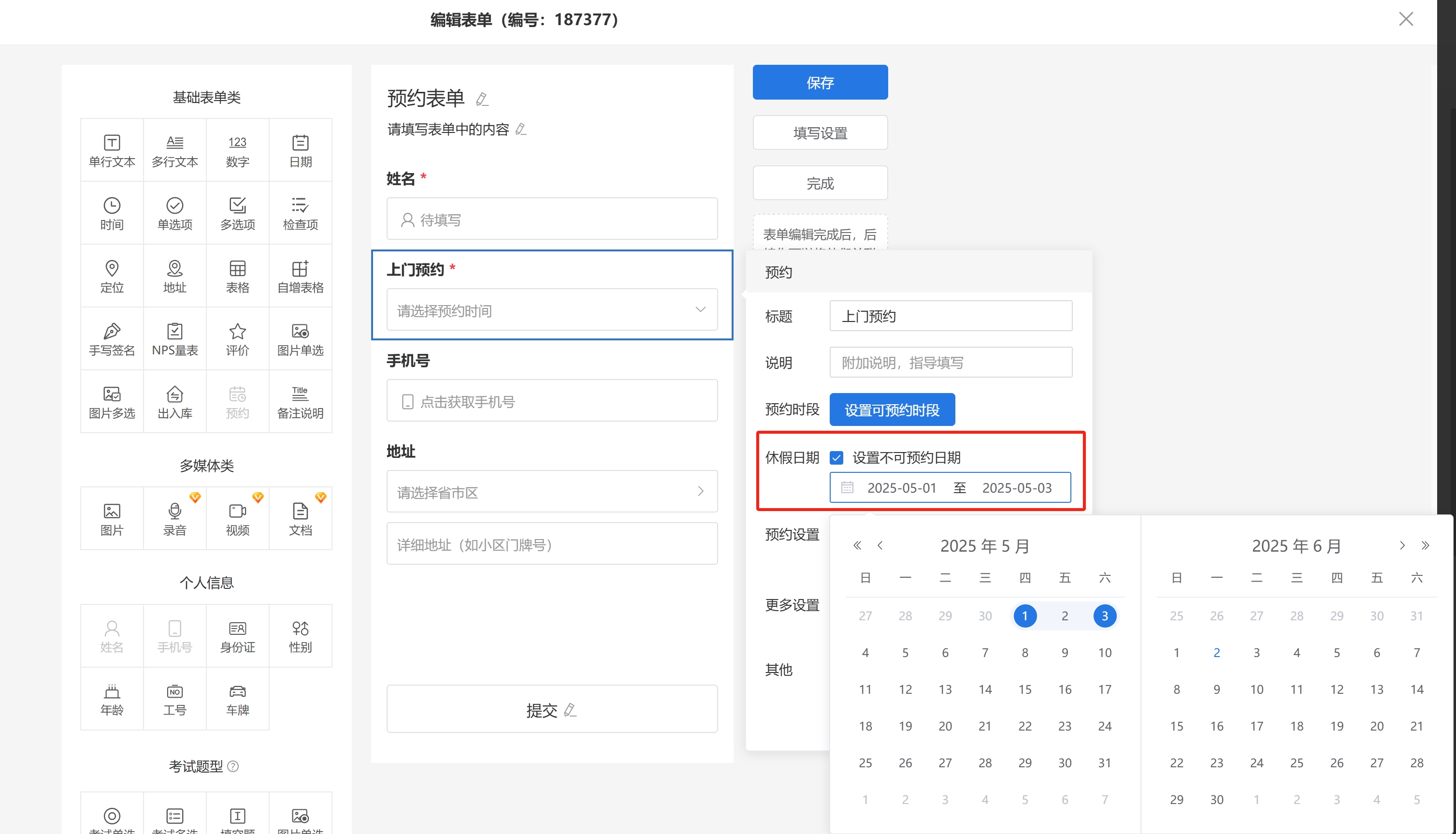Open the 请选择预约时间 dropdown
Image resolution: width=1456 pixels, height=834 pixels.
[552, 310]
